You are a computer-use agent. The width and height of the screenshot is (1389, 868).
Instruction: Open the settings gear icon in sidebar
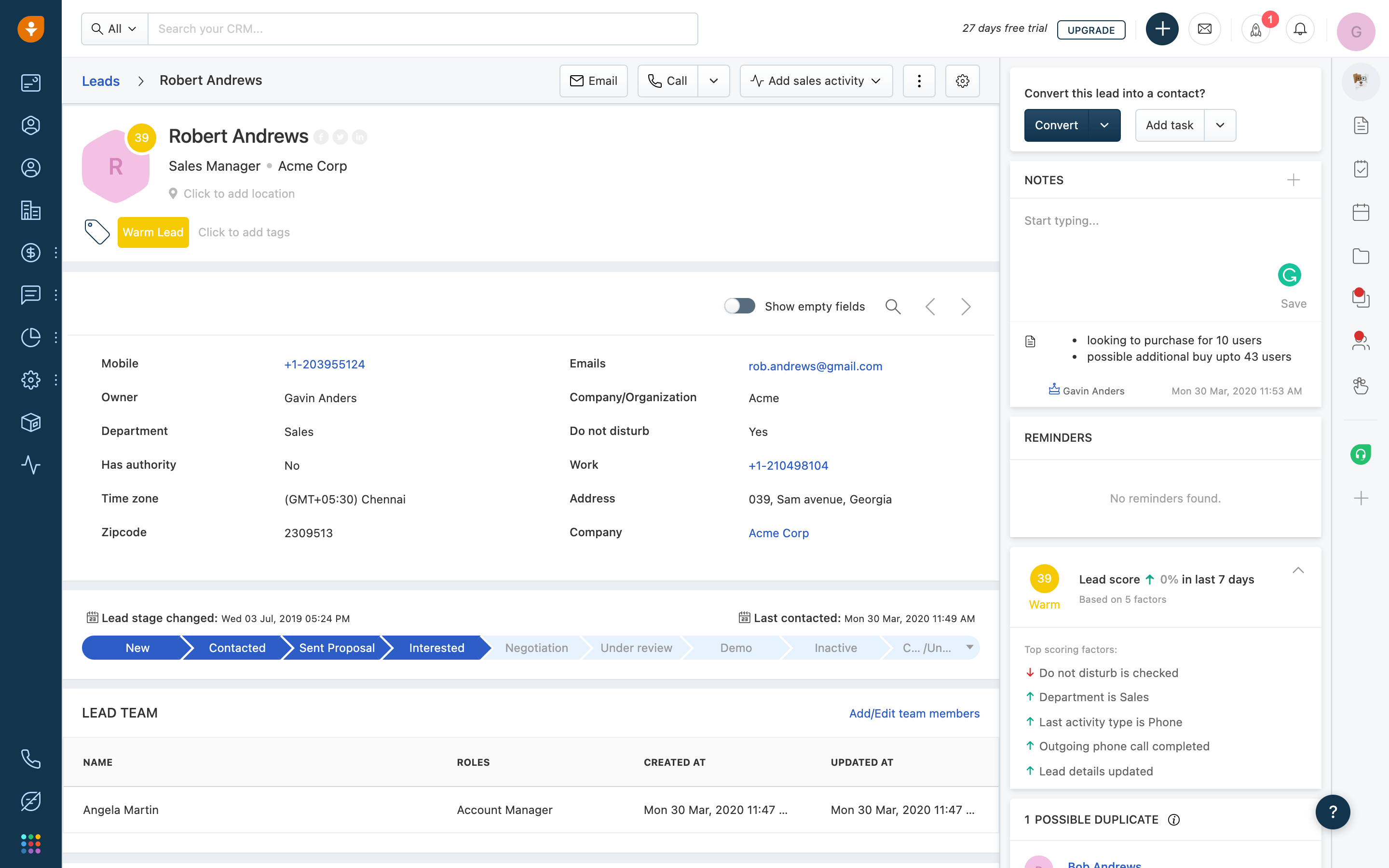tap(31, 379)
